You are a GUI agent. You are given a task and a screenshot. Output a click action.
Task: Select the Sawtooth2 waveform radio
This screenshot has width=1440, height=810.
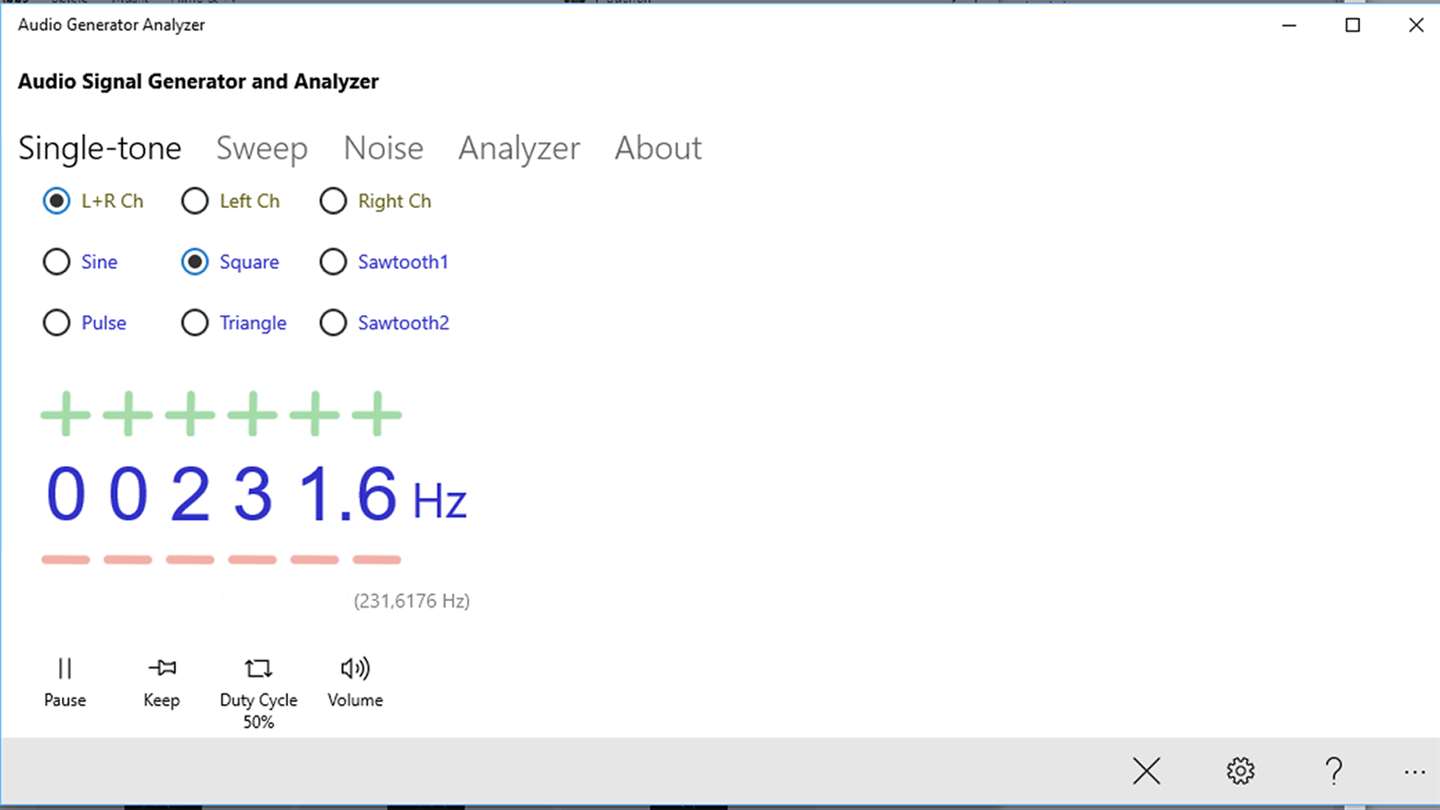[384, 323]
